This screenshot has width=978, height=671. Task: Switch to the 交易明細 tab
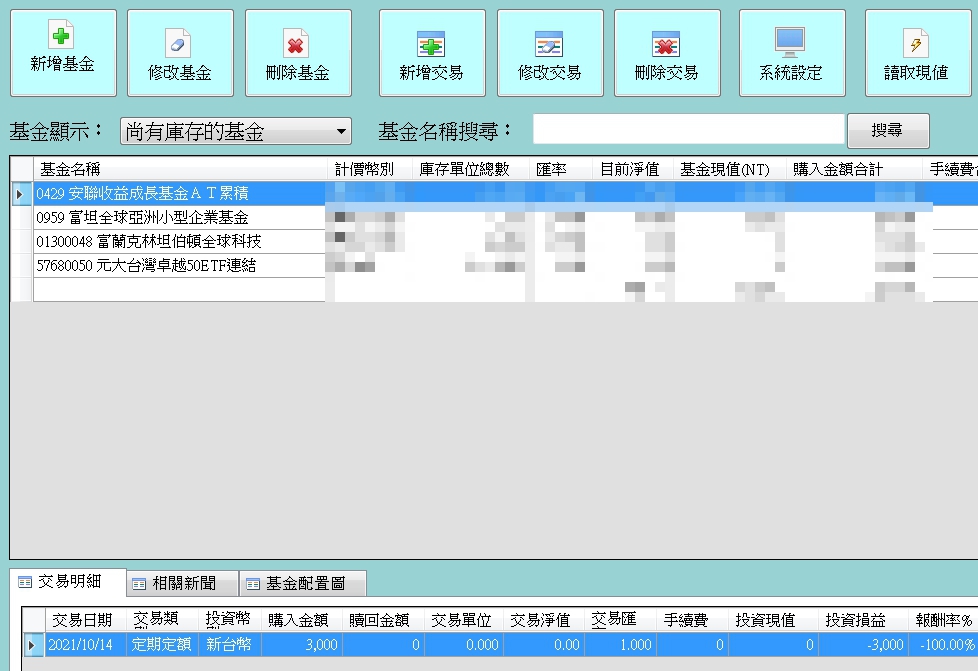(69, 582)
